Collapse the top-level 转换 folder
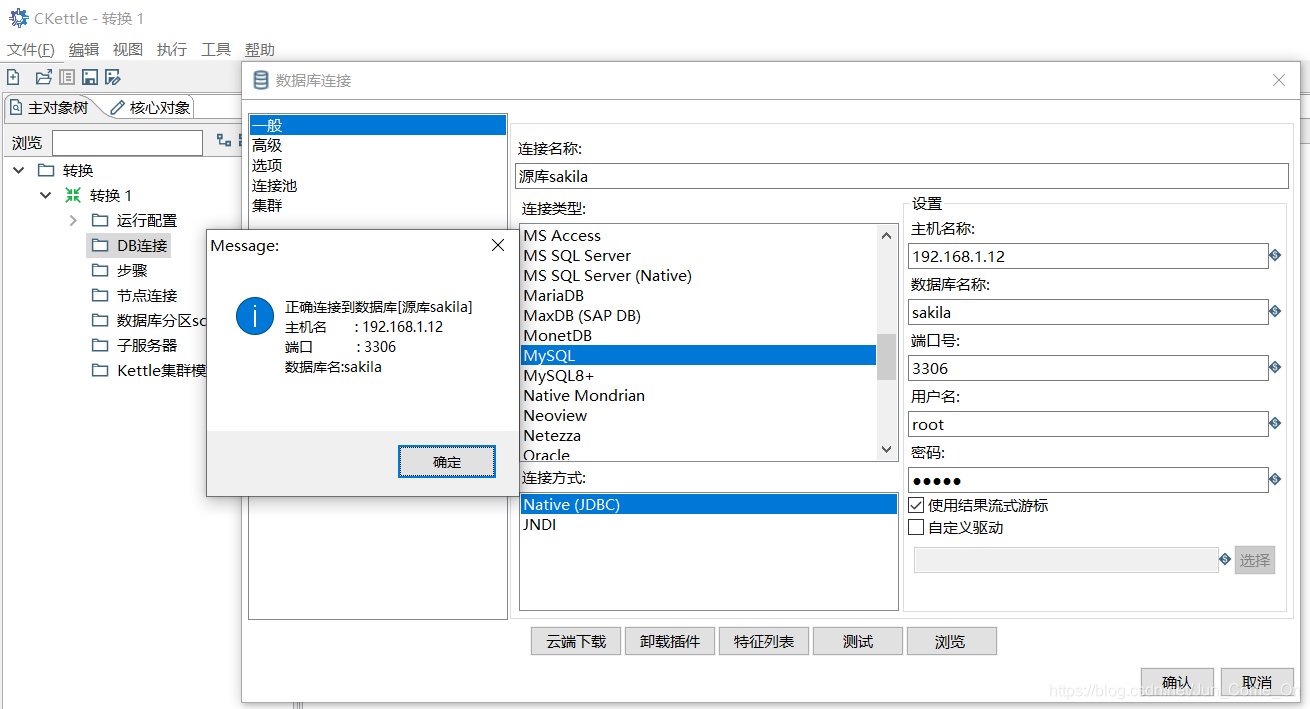The width and height of the screenshot is (1310, 709). click(x=18, y=170)
